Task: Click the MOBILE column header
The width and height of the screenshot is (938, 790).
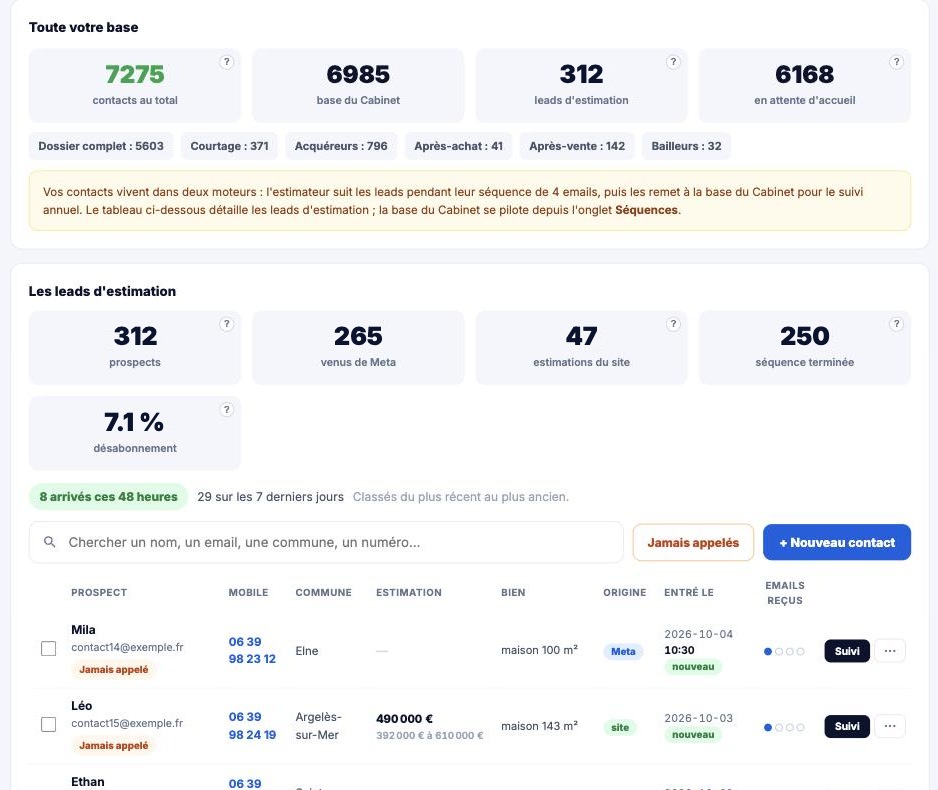Action: pyautogui.click(x=248, y=593)
